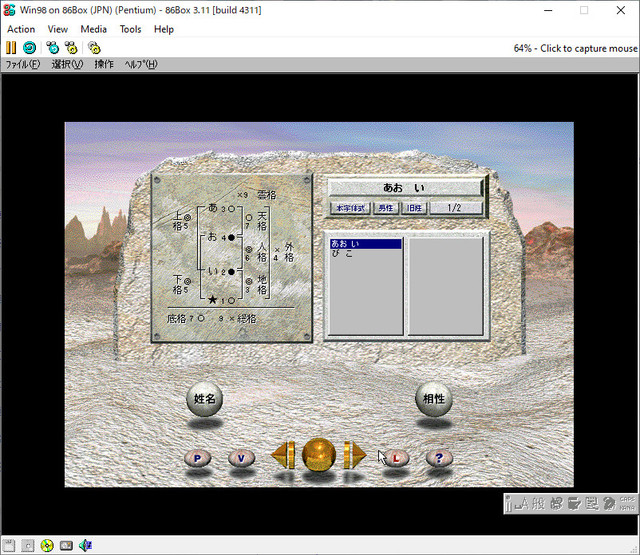Image resolution: width=640 pixels, height=555 pixels.
Task: Open the 86Box Help menu
Action: [164, 29]
